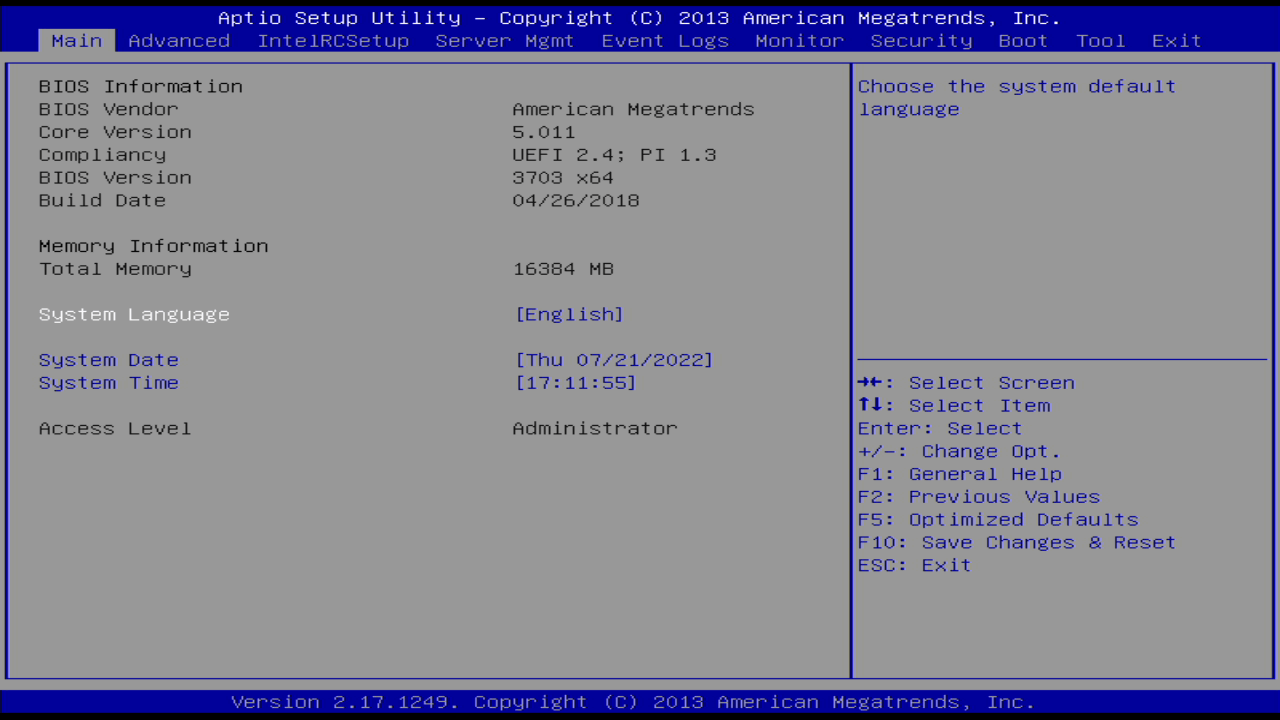Click the Compliancy label
This screenshot has height=720, width=1280.
coord(103,155)
